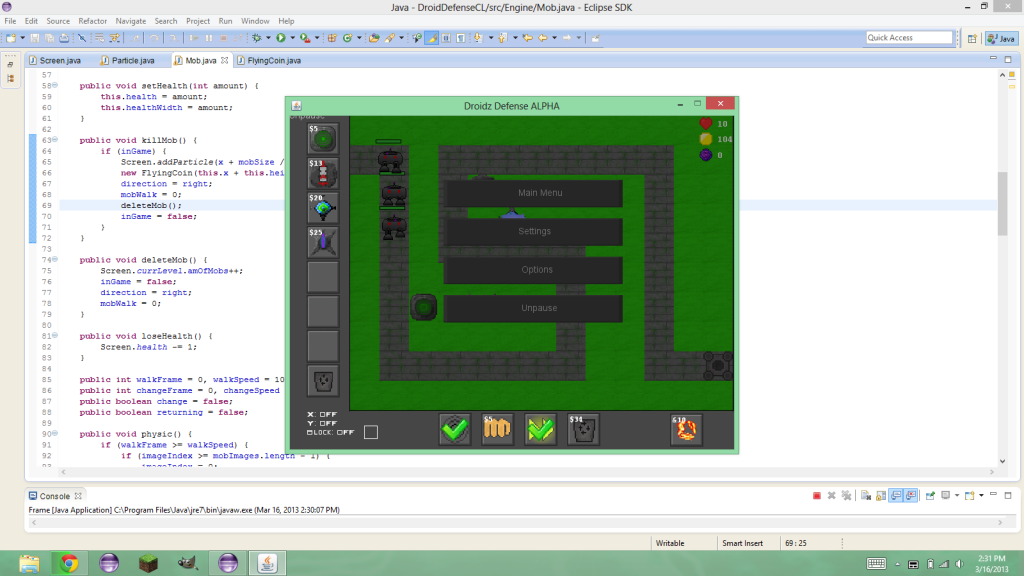Navigate back with the yellow arrow
The image size is (1024, 576).
pyautogui.click(x=543, y=38)
